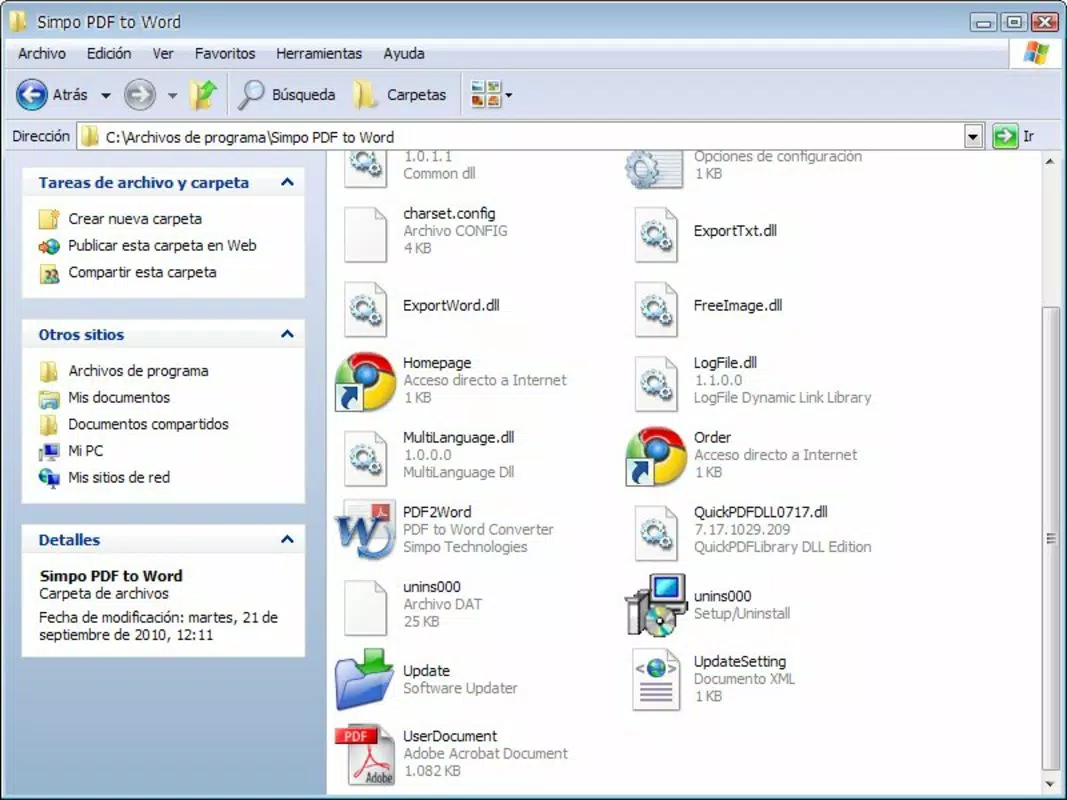Click the forward navigation arrow button
Image resolution: width=1067 pixels, height=800 pixels.
[x=140, y=95]
